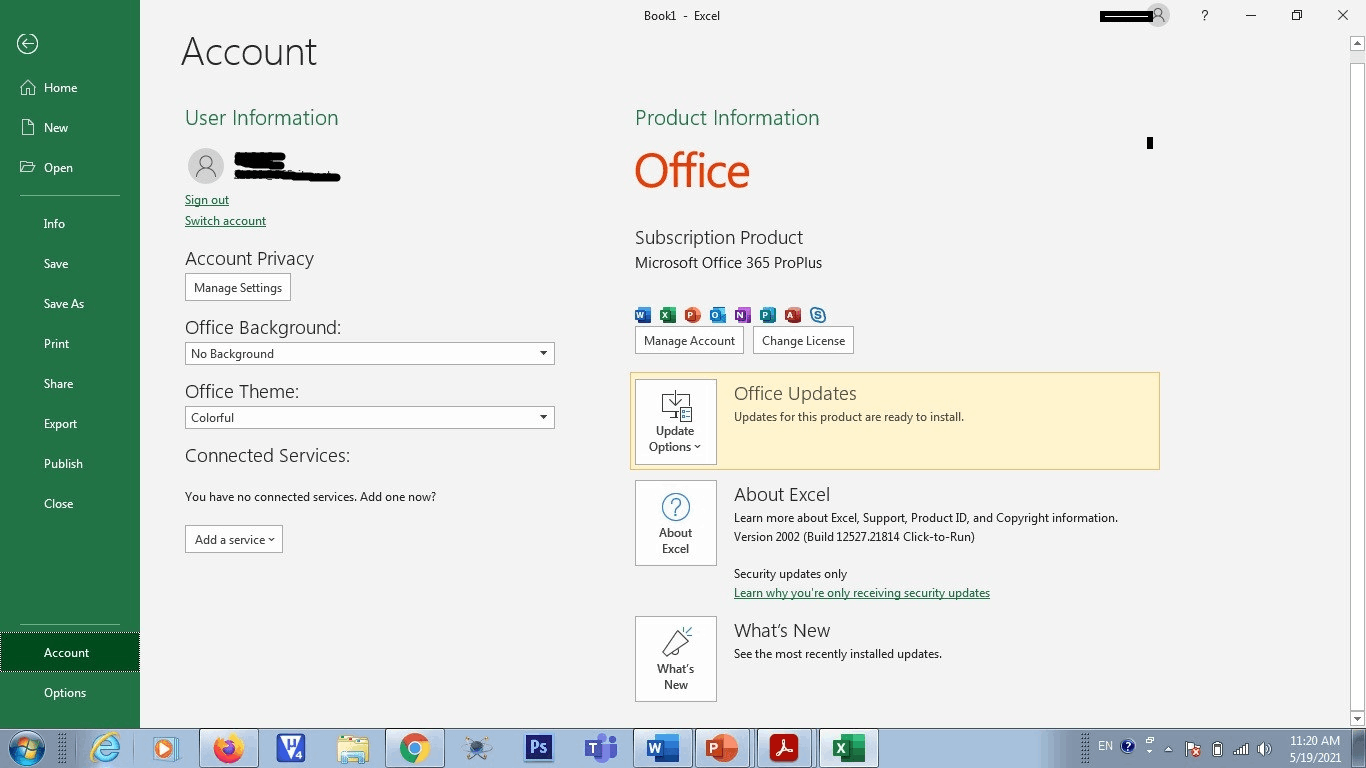Image resolution: width=1366 pixels, height=768 pixels.
Task: Open Firefox from the taskbar
Action: pos(229,748)
